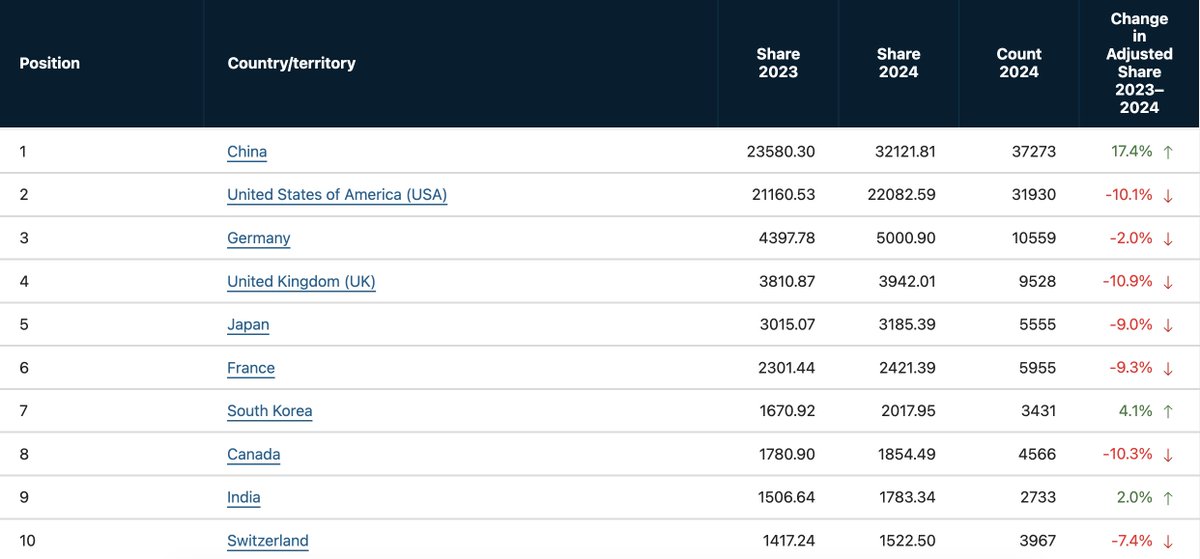Click Canada's share value 1780.90

(x=786, y=454)
